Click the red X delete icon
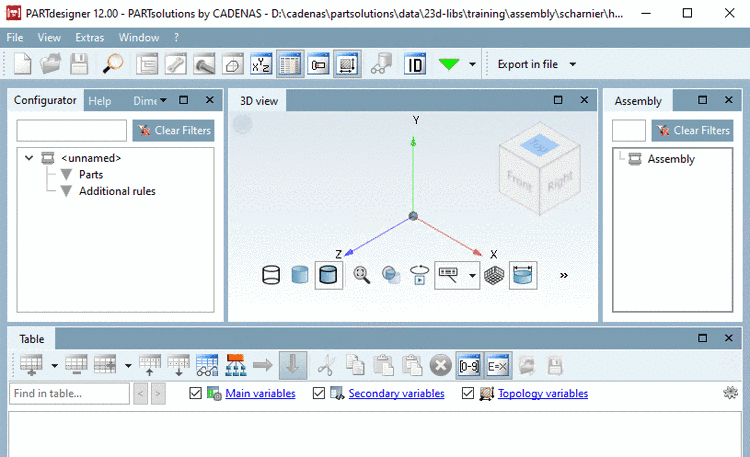750x457 pixels. (441, 366)
